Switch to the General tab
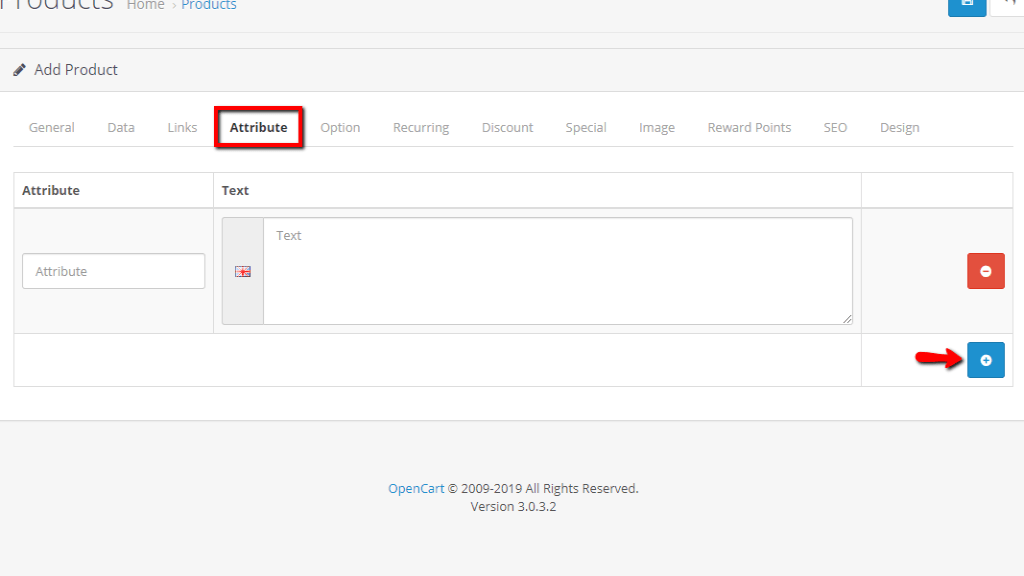 pos(51,127)
